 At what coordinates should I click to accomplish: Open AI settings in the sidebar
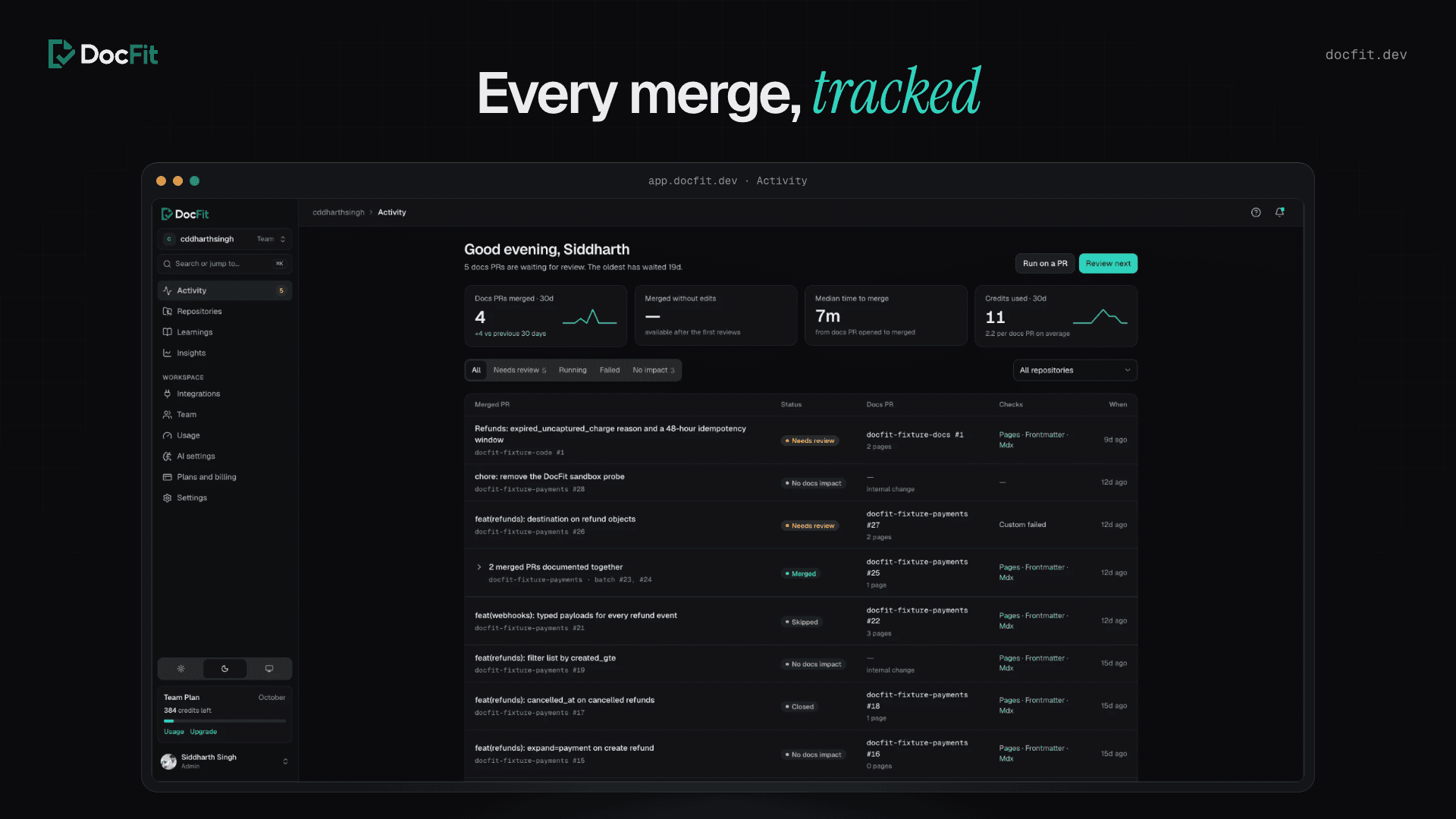point(224,457)
